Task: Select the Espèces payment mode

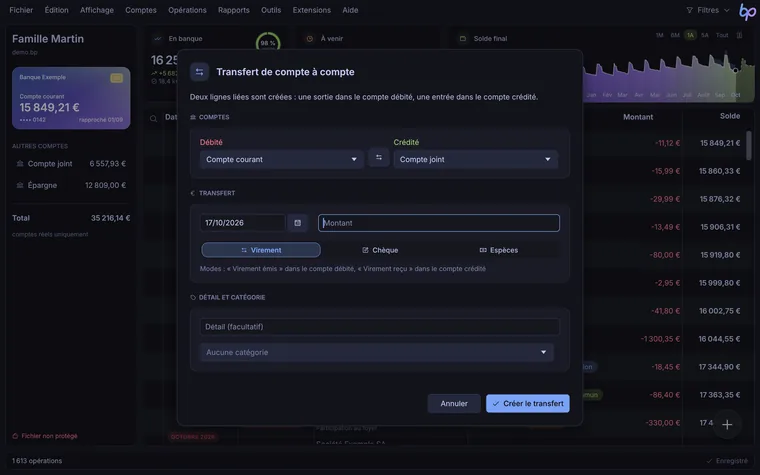Action: pos(499,250)
